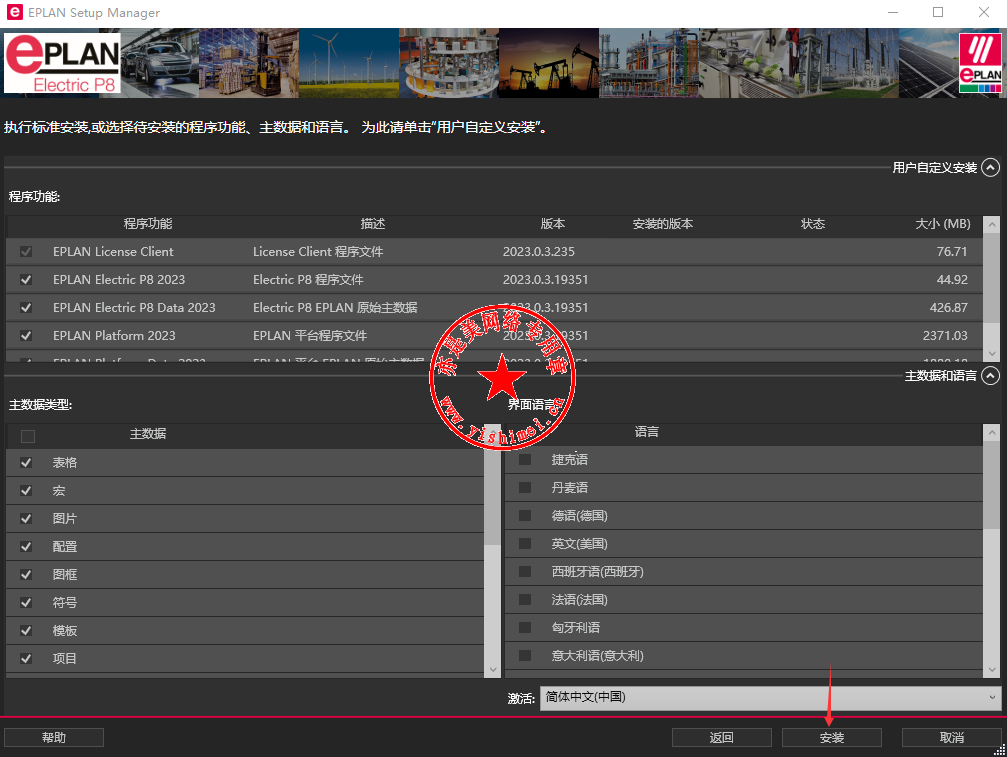1007x757 pixels.
Task: Uncheck the 图框 master data checkbox
Action: 26,575
